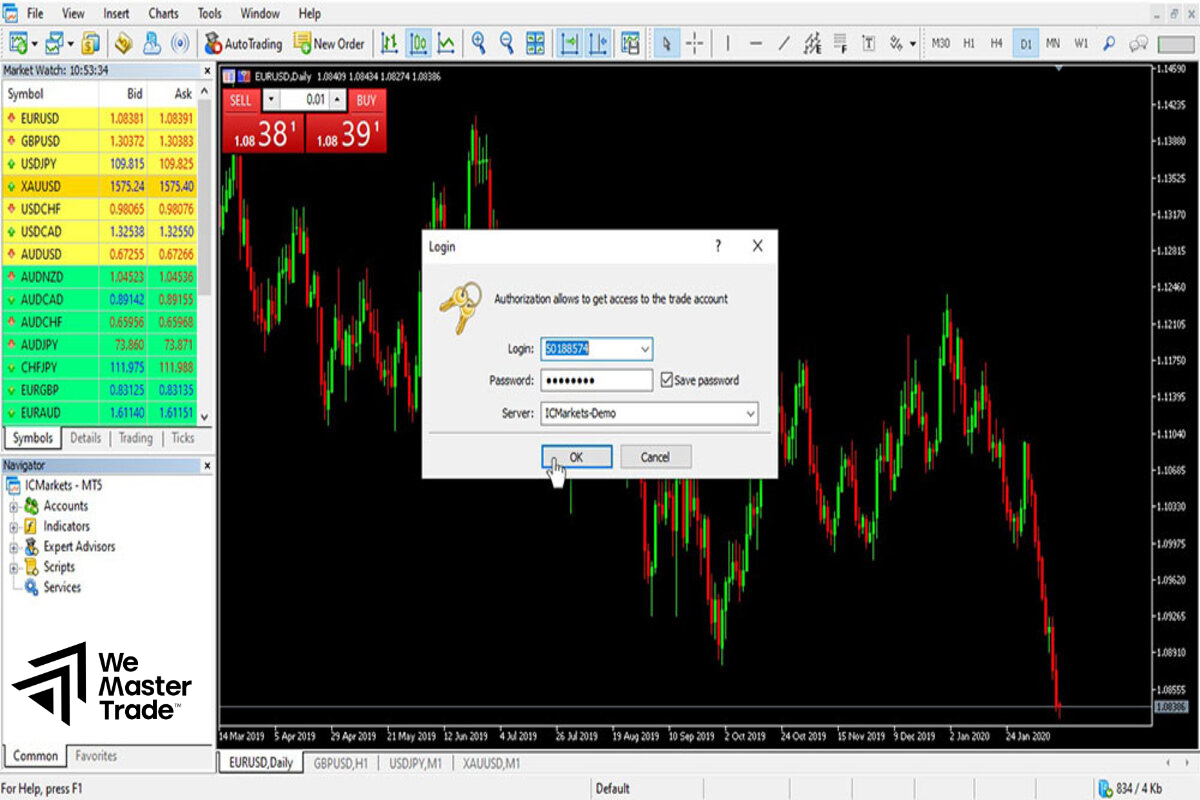Toggle the Save password checkbox
Viewport: 1200px width, 800px height.
(x=667, y=380)
